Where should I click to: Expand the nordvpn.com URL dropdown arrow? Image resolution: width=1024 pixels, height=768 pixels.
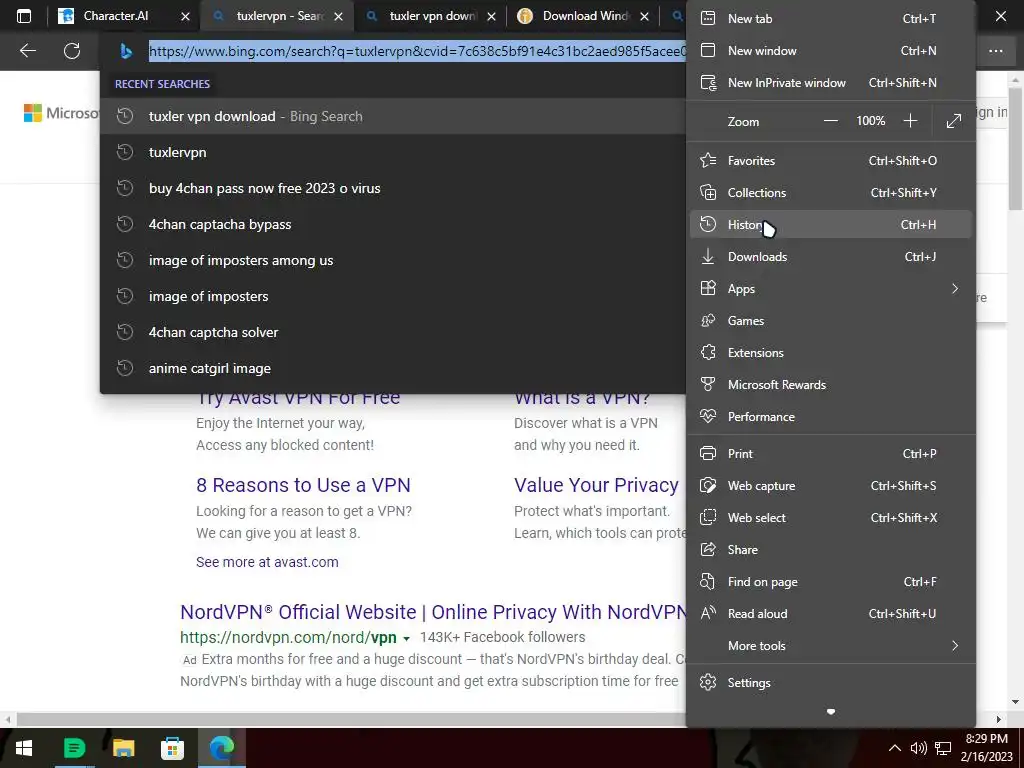pyautogui.click(x=406, y=639)
